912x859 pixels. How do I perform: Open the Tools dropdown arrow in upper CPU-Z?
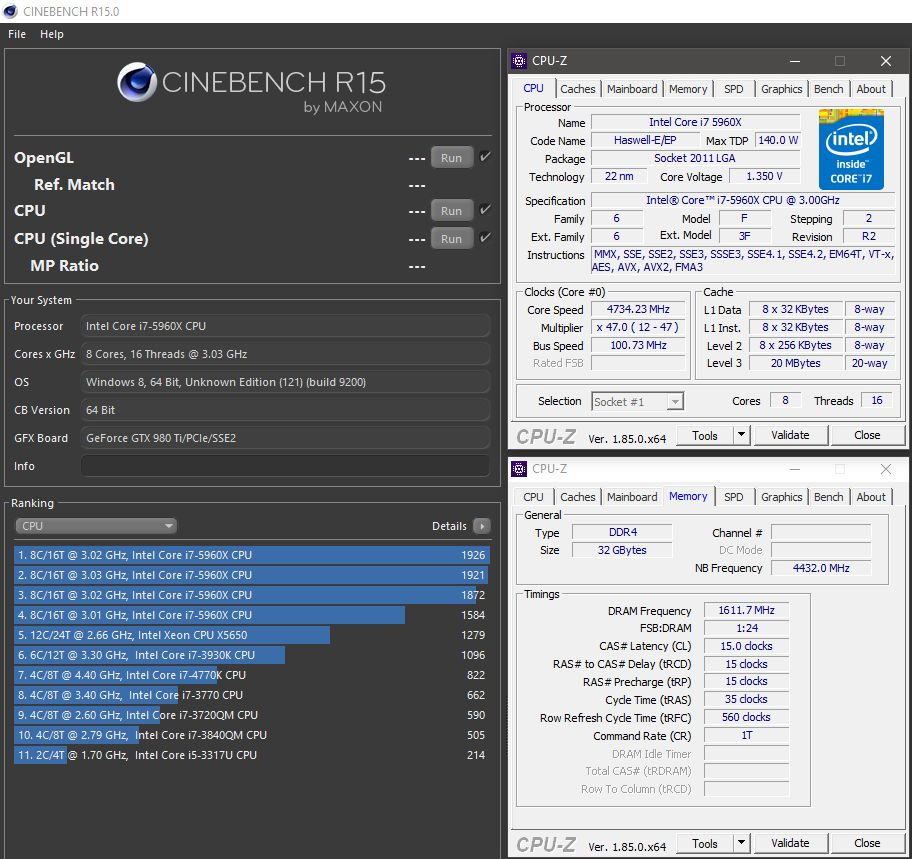point(741,435)
